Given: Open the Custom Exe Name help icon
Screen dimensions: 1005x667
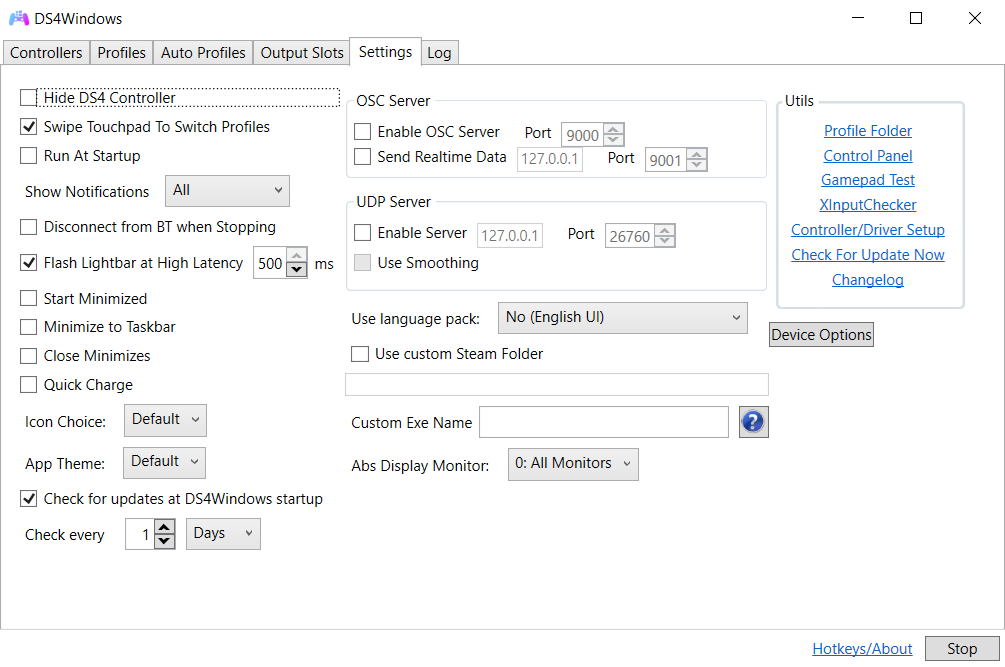Looking at the screenshot, I should tap(753, 422).
